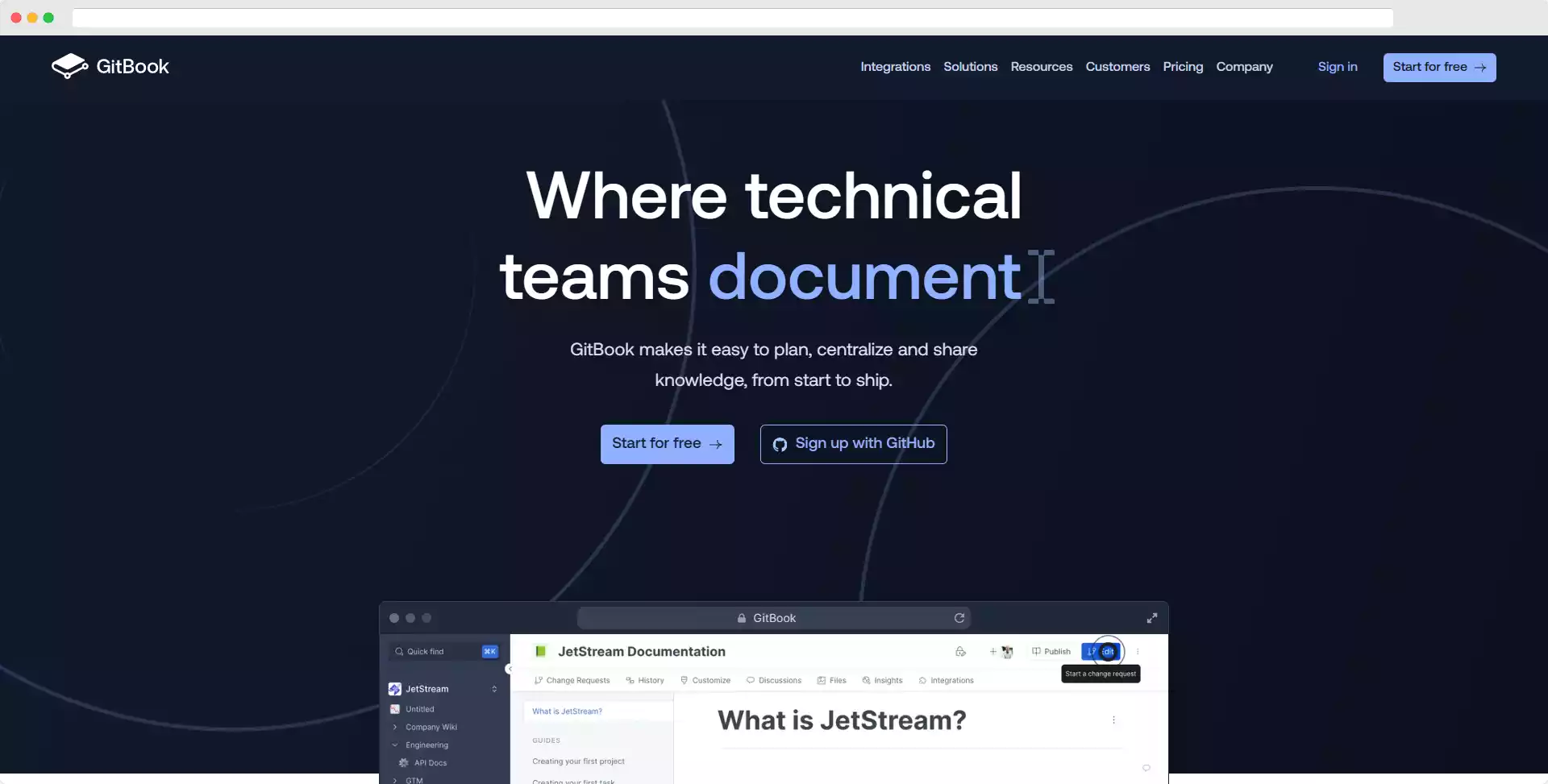Viewport: 1548px width, 784px height.
Task: View the History icon
Action: (629, 680)
